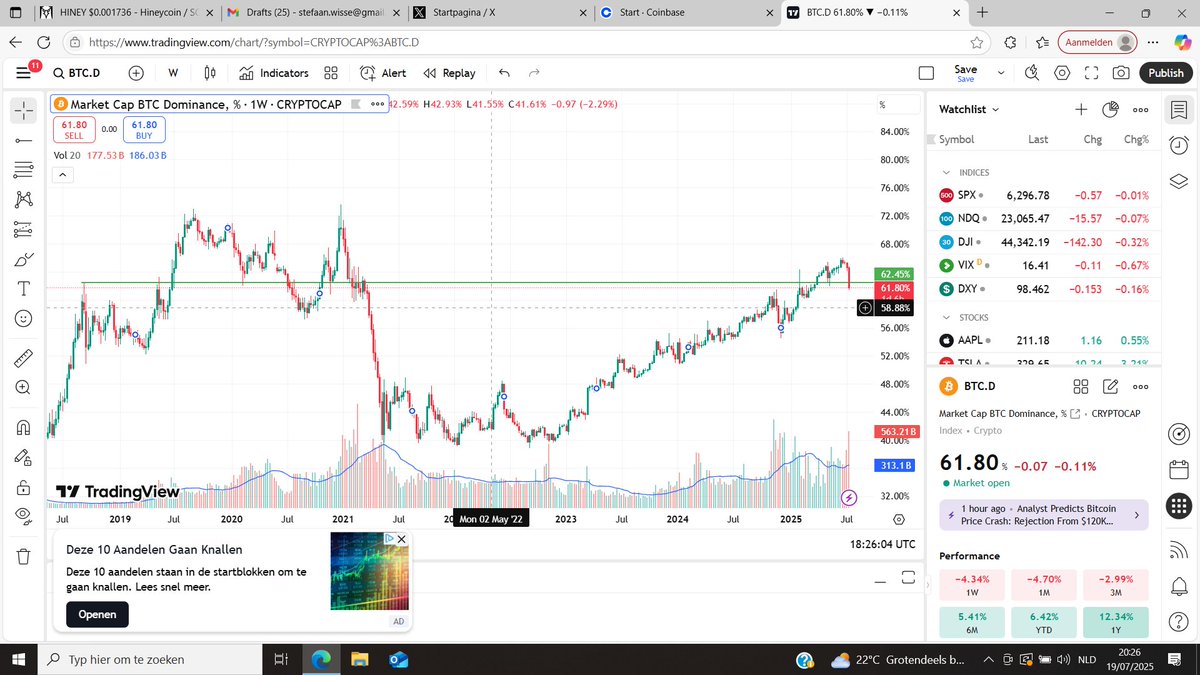Hide all drawings with eye icon
Screen dimensions: 1200x675
(23, 516)
